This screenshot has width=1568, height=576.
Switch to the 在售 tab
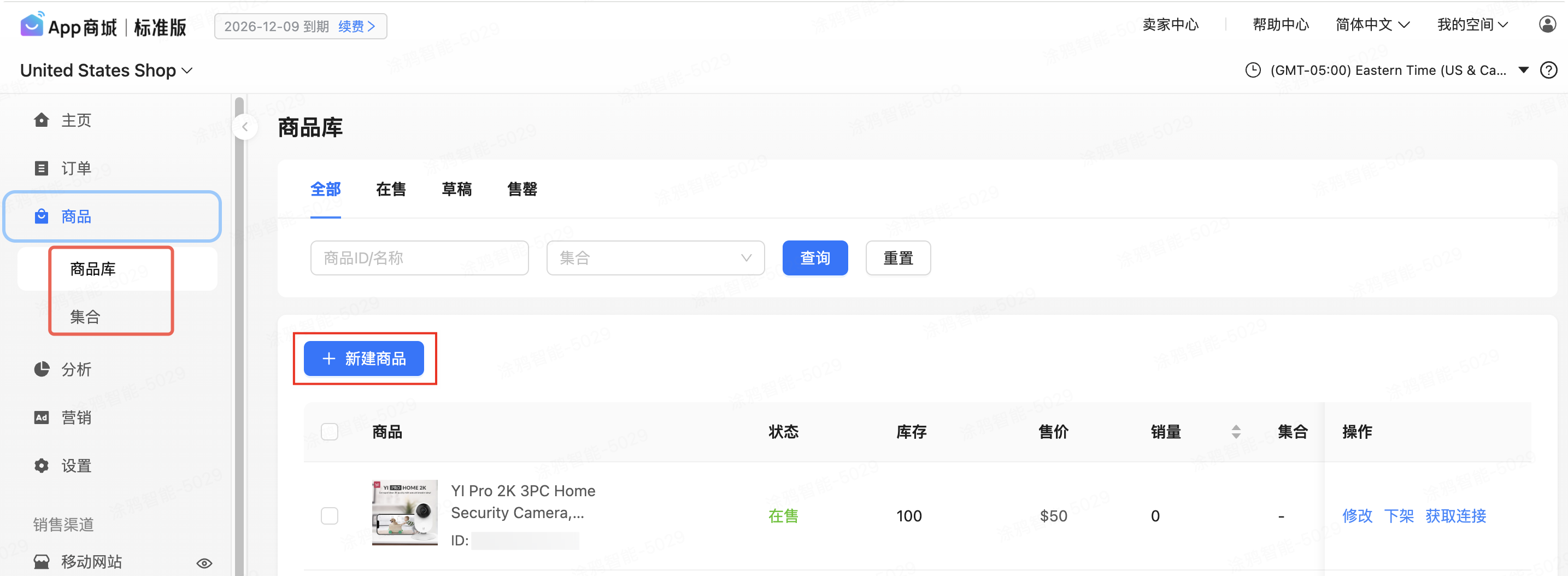coord(391,190)
